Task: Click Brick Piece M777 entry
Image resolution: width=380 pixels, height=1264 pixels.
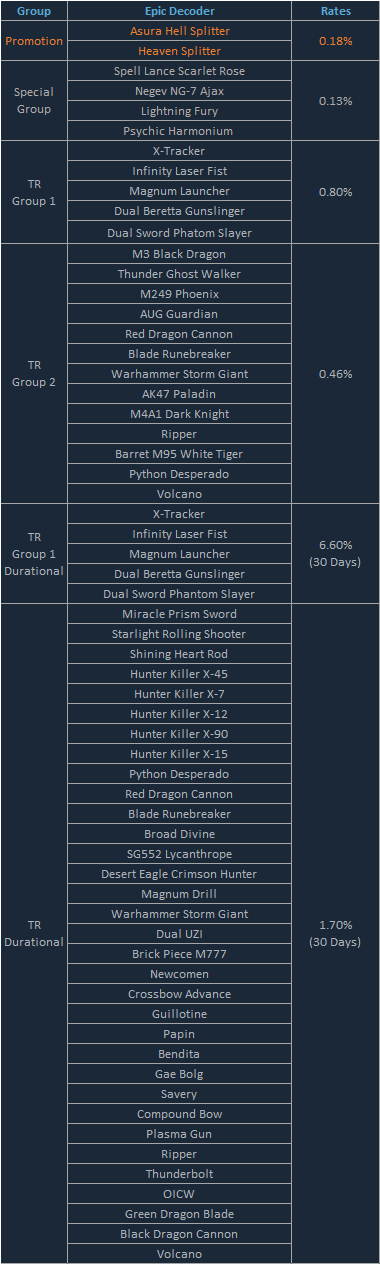Action: [180, 954]
